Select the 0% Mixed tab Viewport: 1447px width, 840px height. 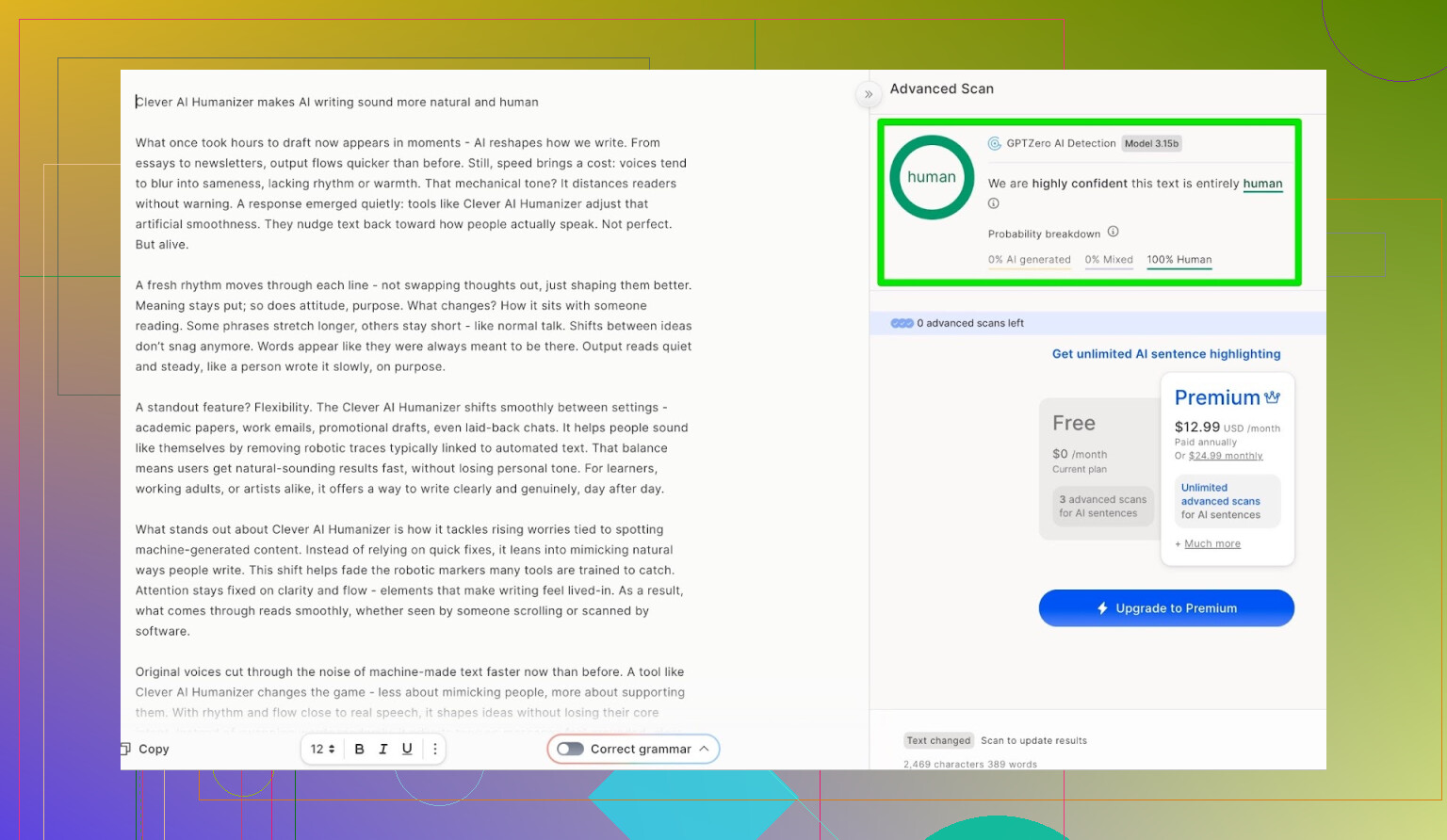pos(1108,260)
